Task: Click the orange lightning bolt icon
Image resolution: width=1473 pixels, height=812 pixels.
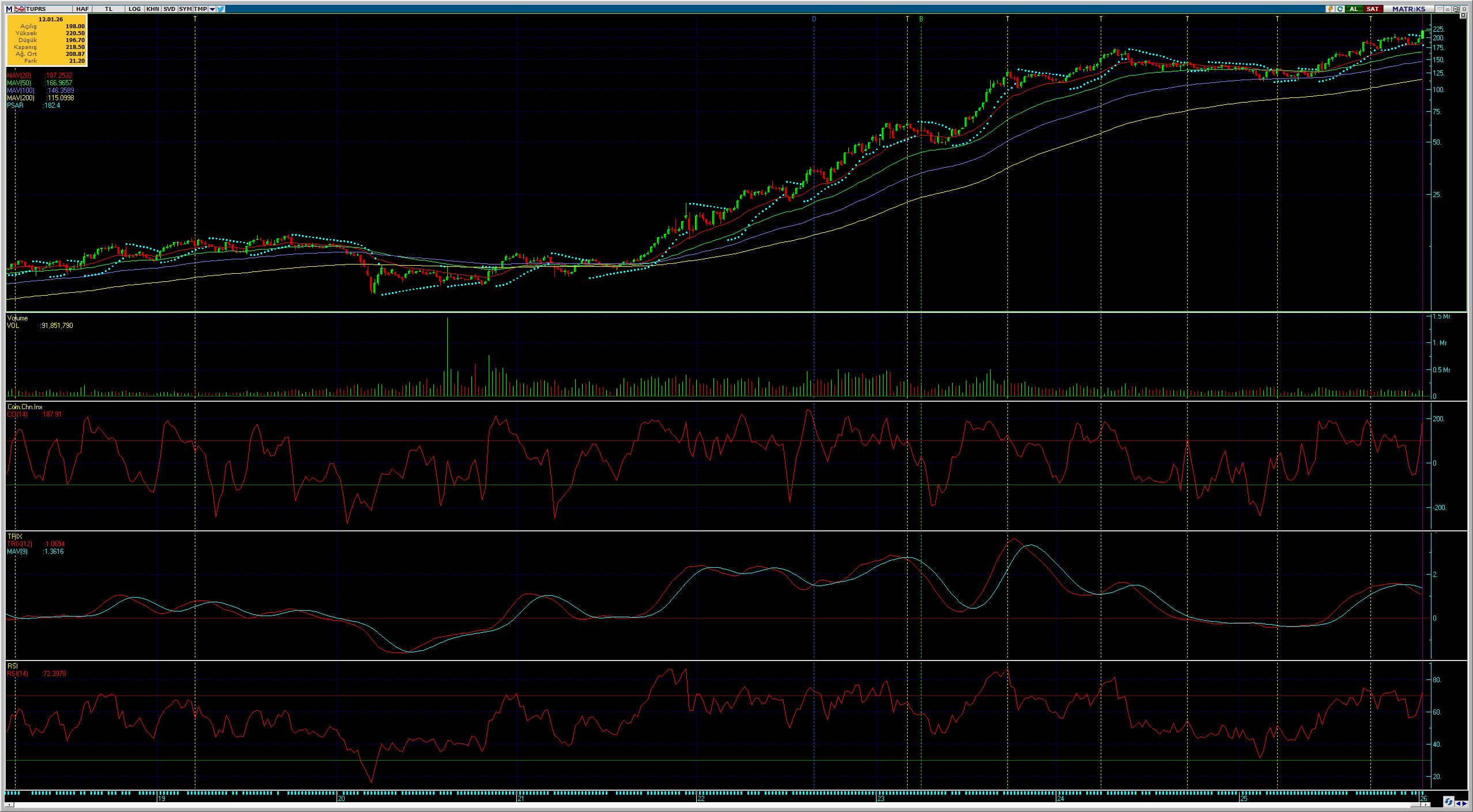Action: (1331, 9)
